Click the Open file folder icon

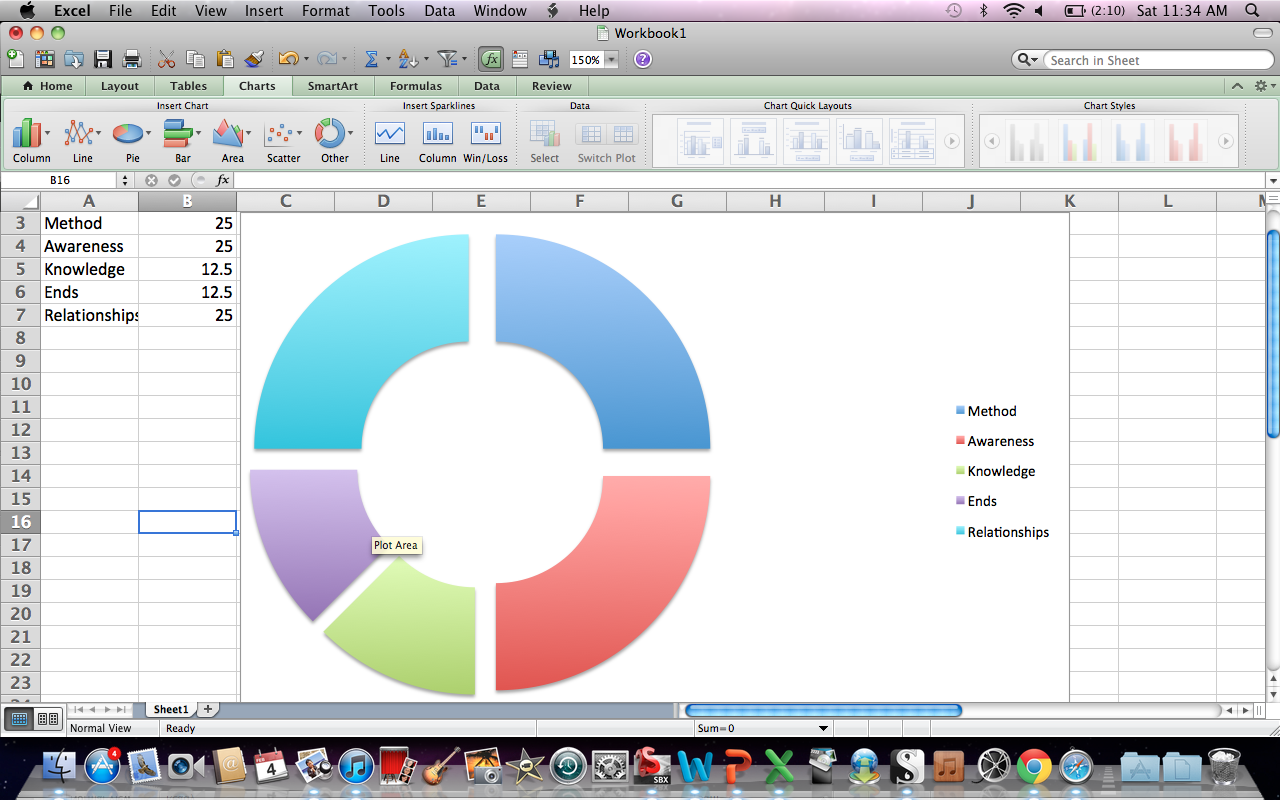[x=73, y=59]
